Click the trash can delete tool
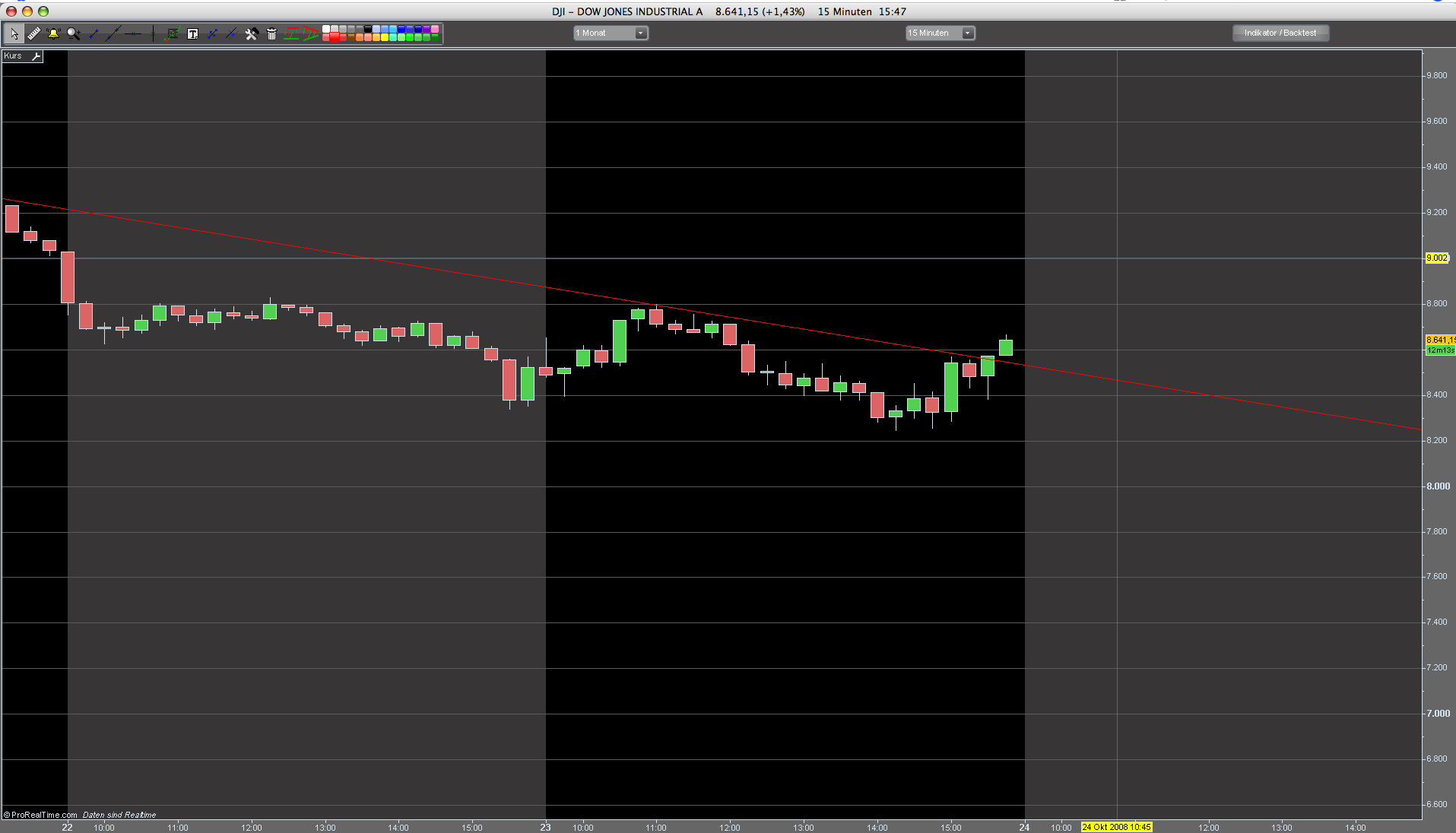 click(271, 33)
